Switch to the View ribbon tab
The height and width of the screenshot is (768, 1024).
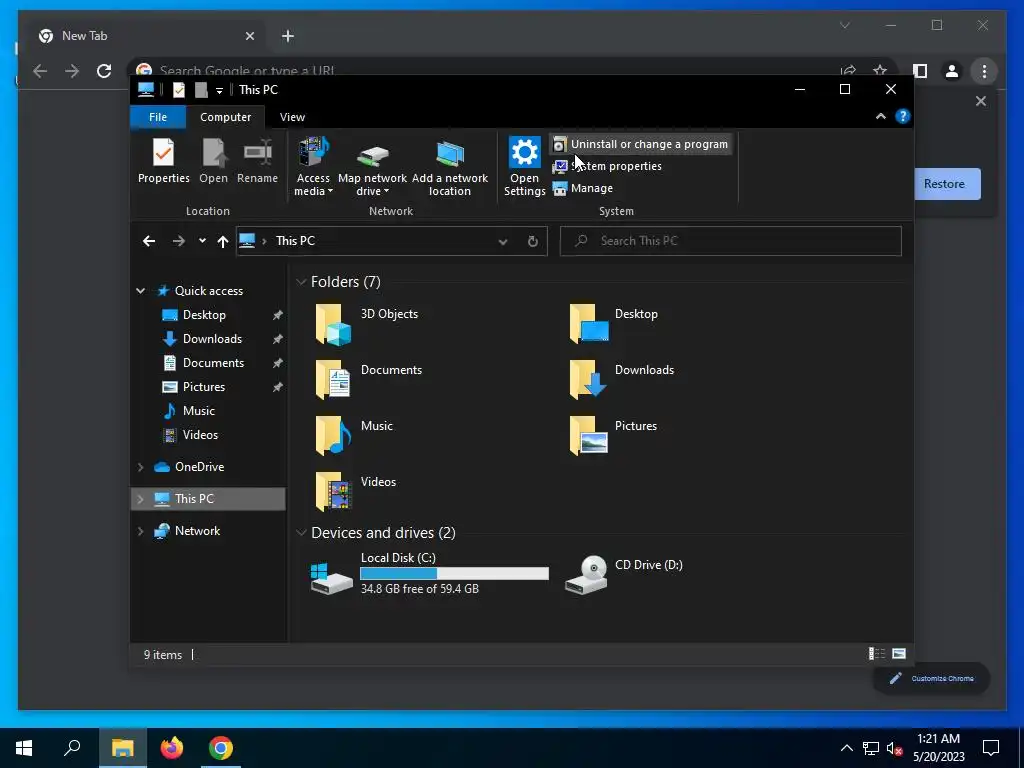292,117
